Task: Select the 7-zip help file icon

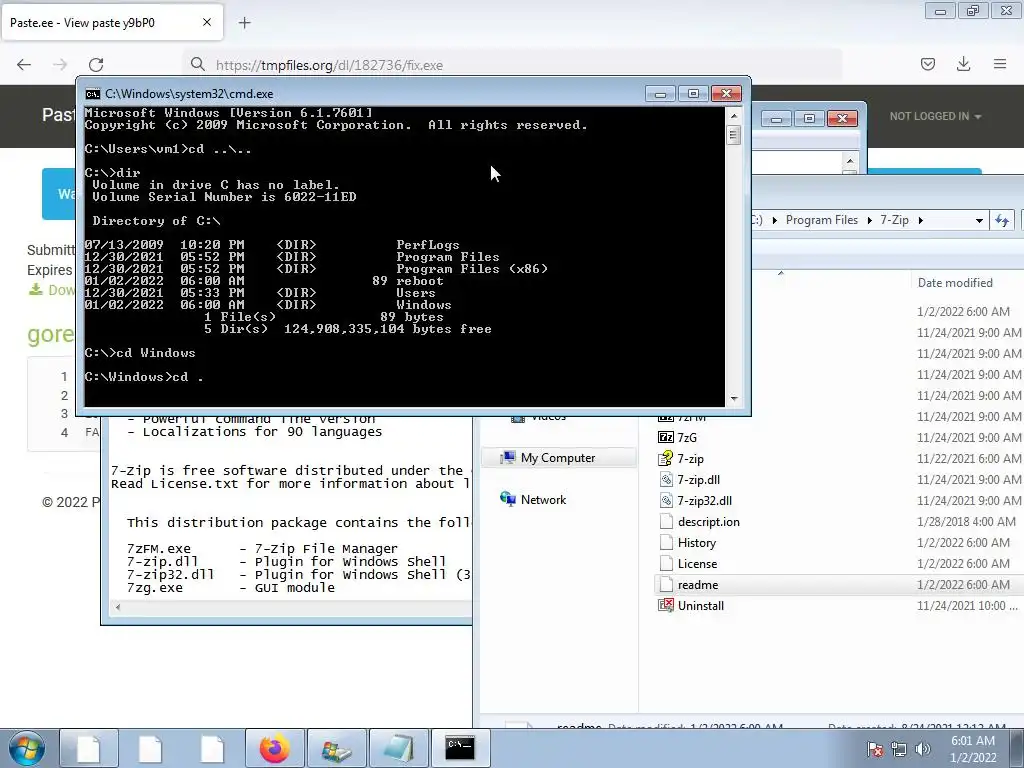Action: (x=665, y=458)
